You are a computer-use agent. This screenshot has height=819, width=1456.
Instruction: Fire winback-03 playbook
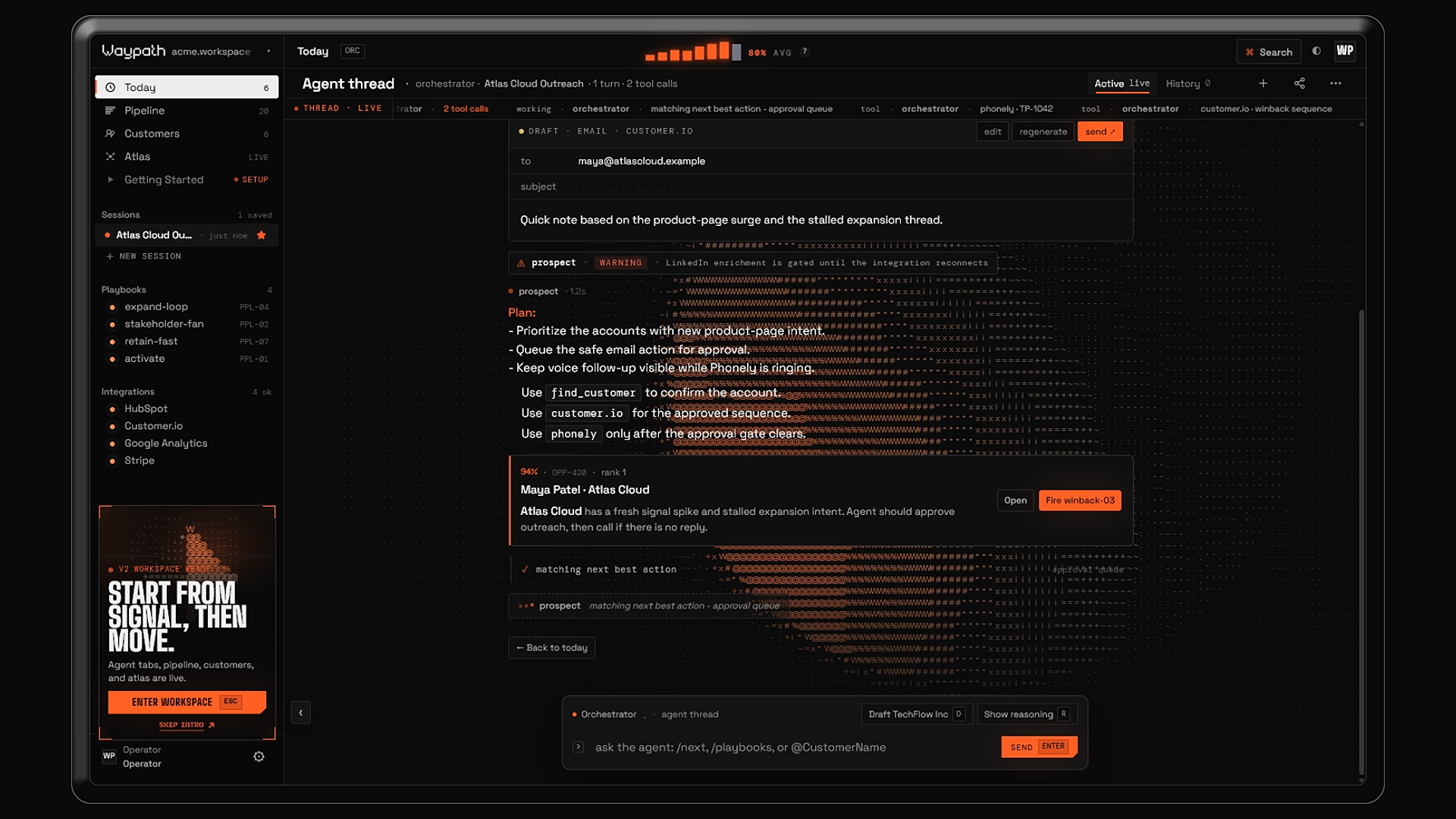click(x=1080, y=500)
